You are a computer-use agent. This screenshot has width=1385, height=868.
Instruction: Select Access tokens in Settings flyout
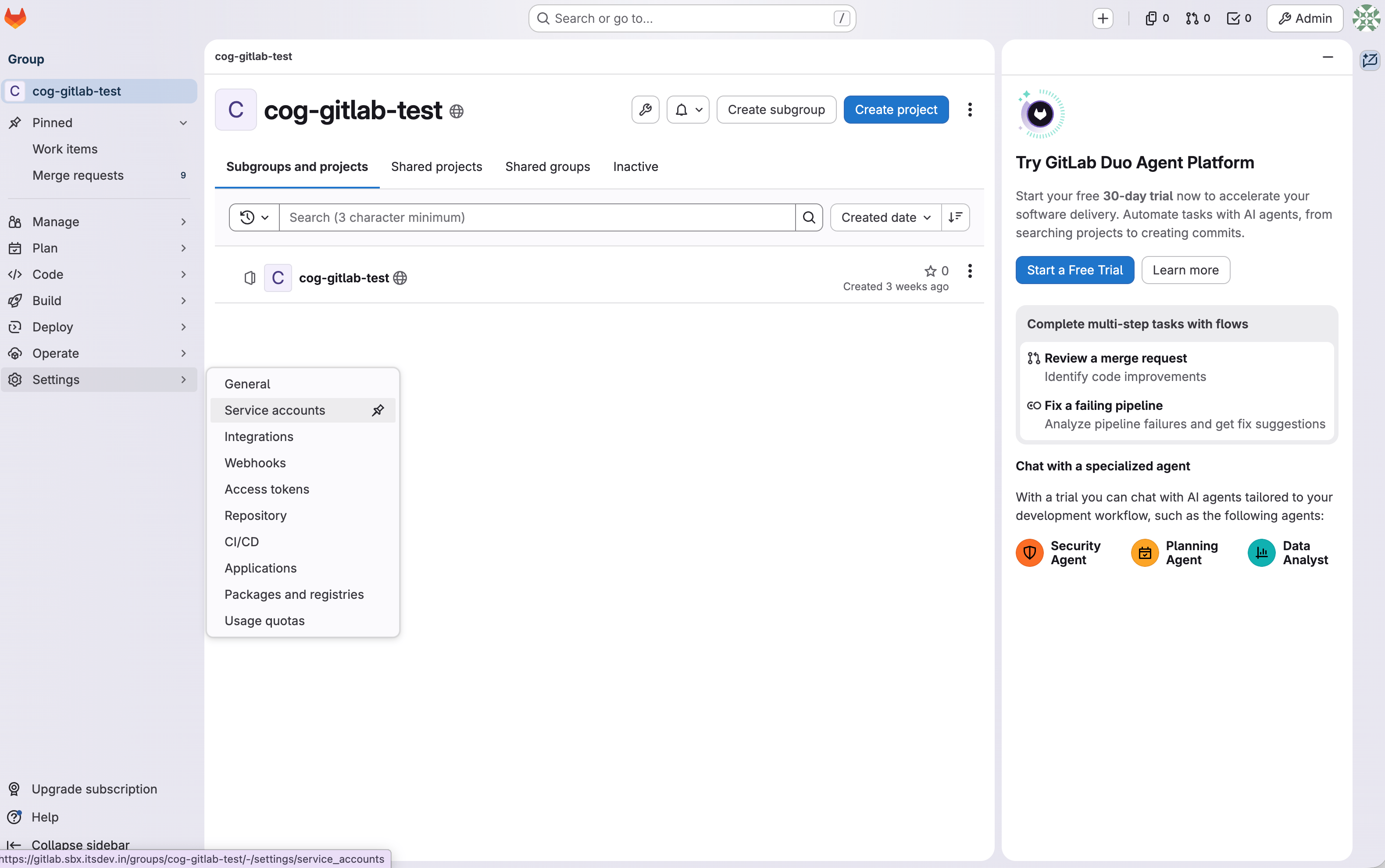(x=303, y=490)
